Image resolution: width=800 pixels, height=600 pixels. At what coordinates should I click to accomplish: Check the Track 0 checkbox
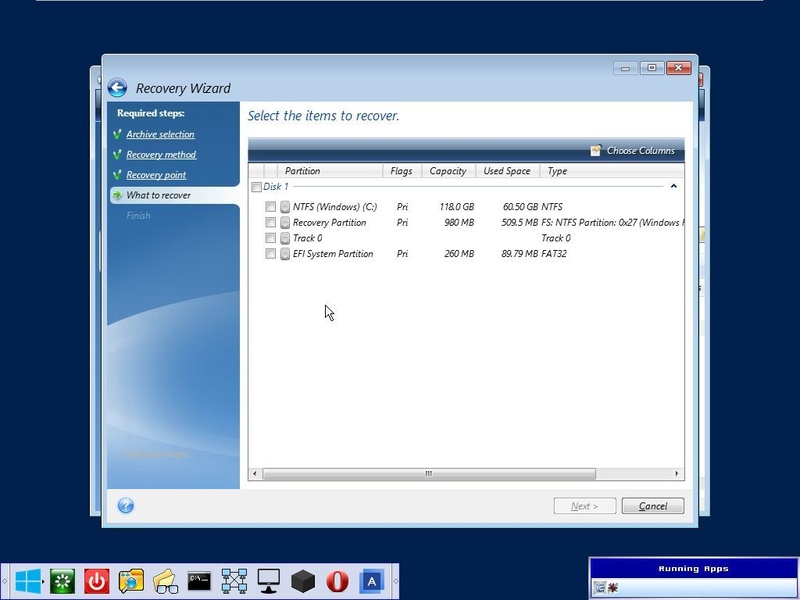pyautogui.click(x=270, y=238)
